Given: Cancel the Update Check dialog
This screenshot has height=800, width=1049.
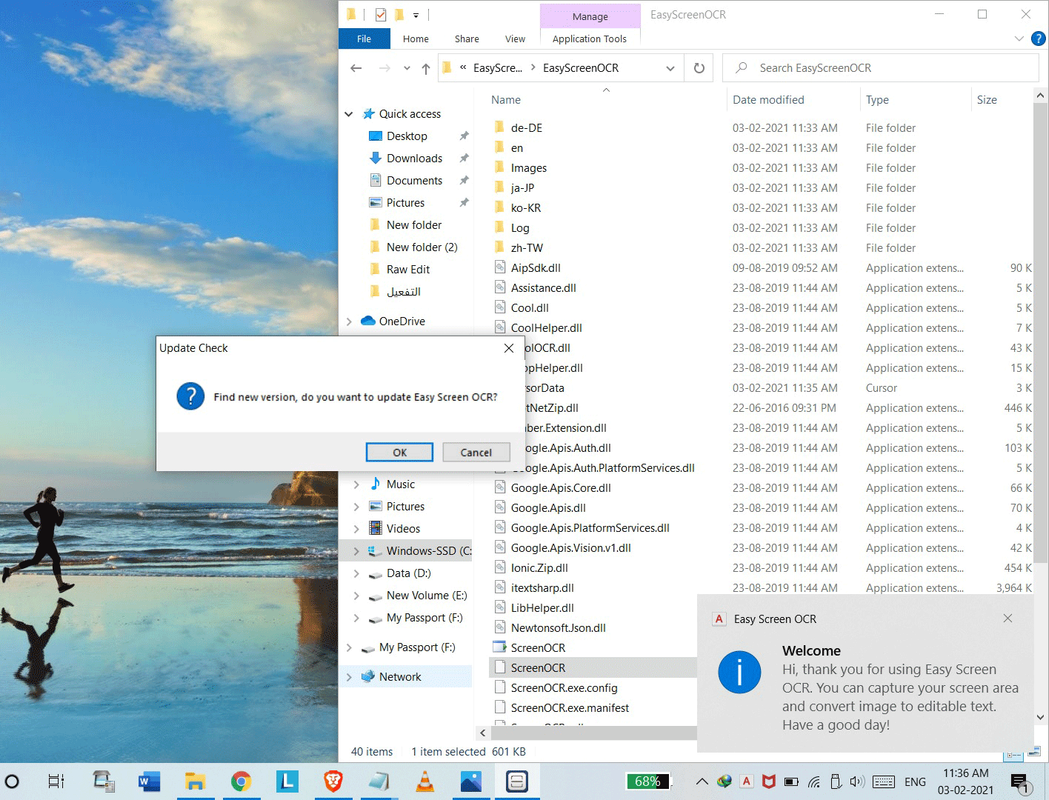Looking at the screenshot, I should point(476,452).
